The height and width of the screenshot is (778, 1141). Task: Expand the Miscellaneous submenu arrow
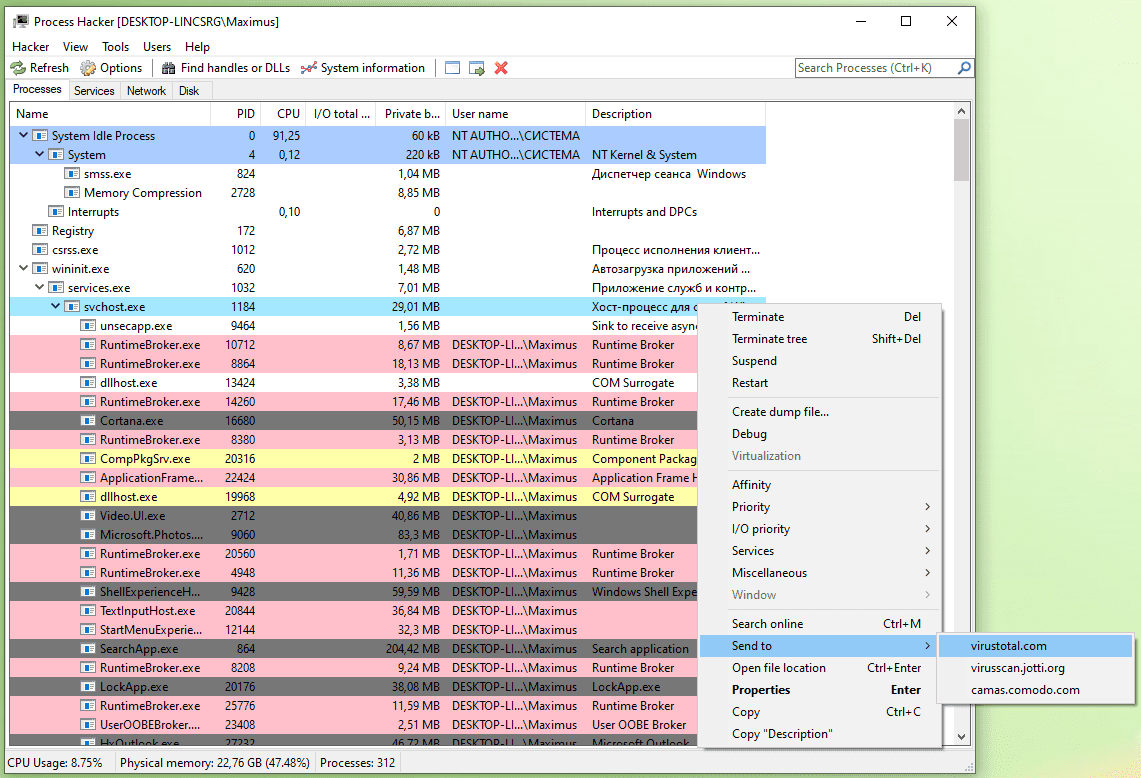pyautogui.click(x=927, y=573)
